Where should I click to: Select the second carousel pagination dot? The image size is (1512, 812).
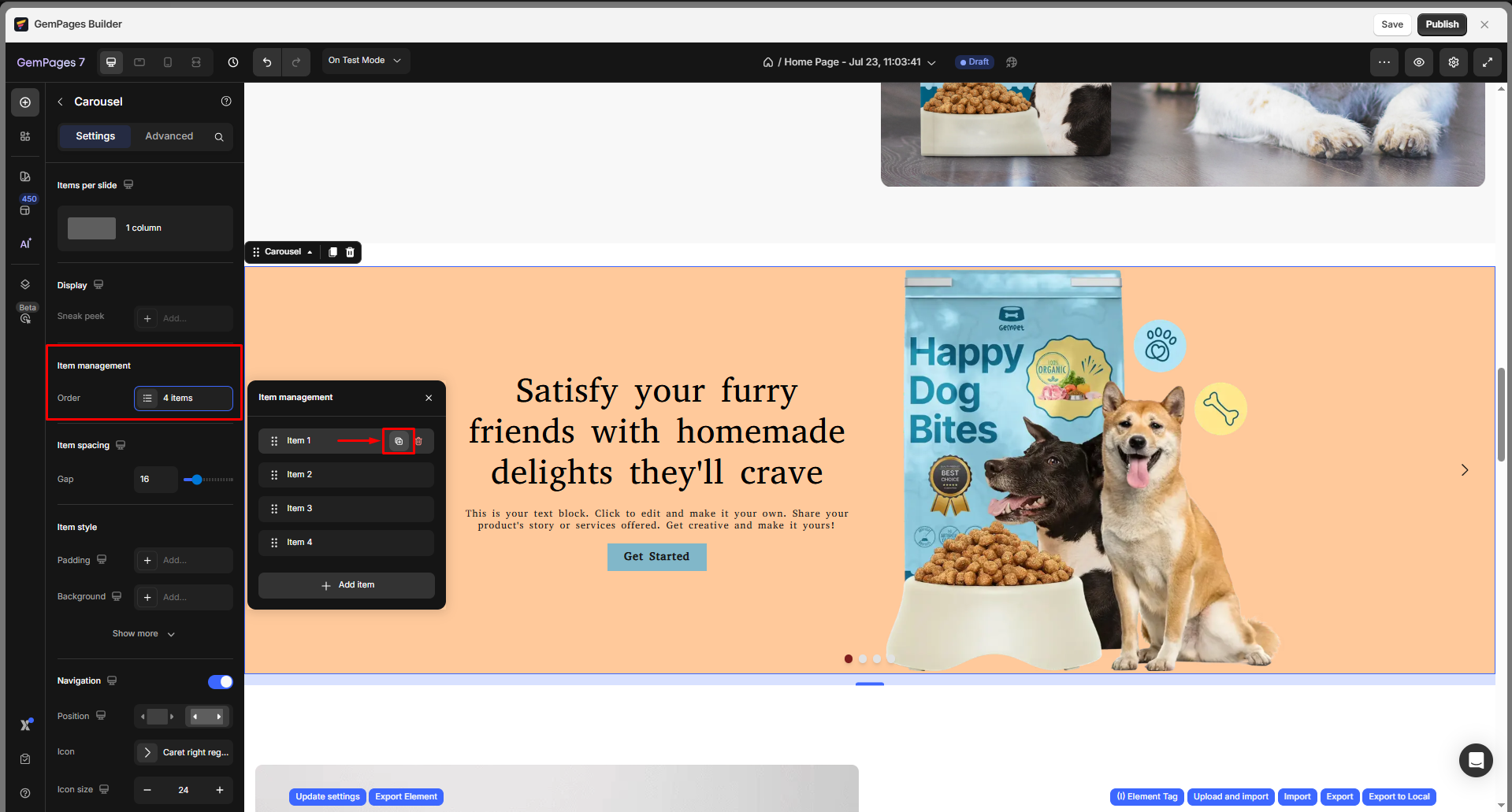tap(863, 659)
